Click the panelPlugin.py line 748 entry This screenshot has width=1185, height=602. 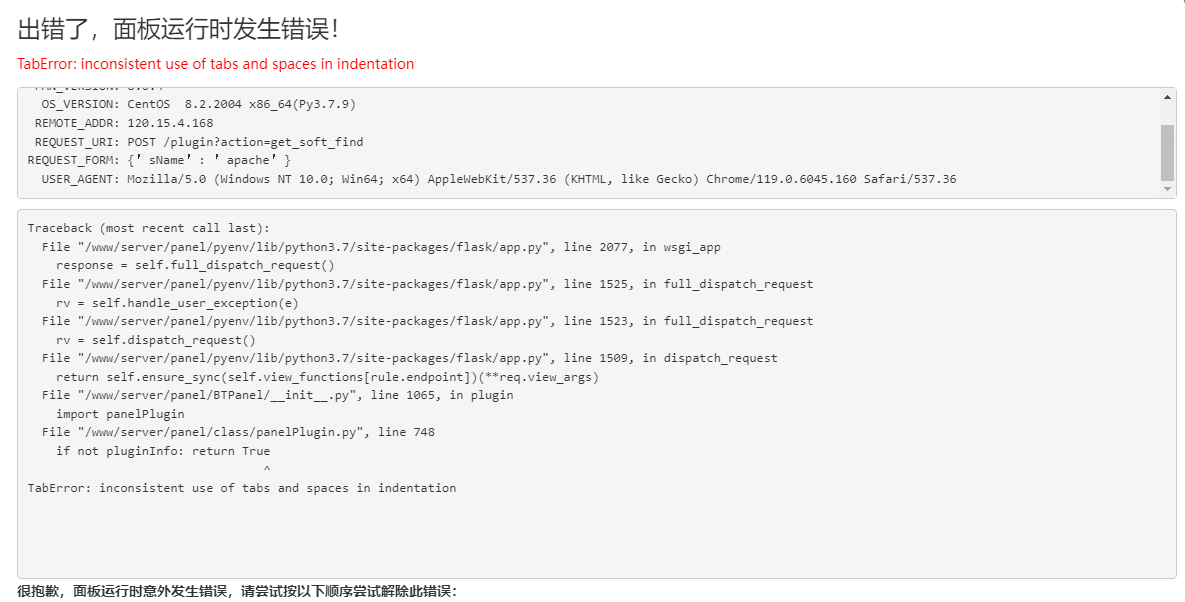pyautogui.click(x=238, y=432)
